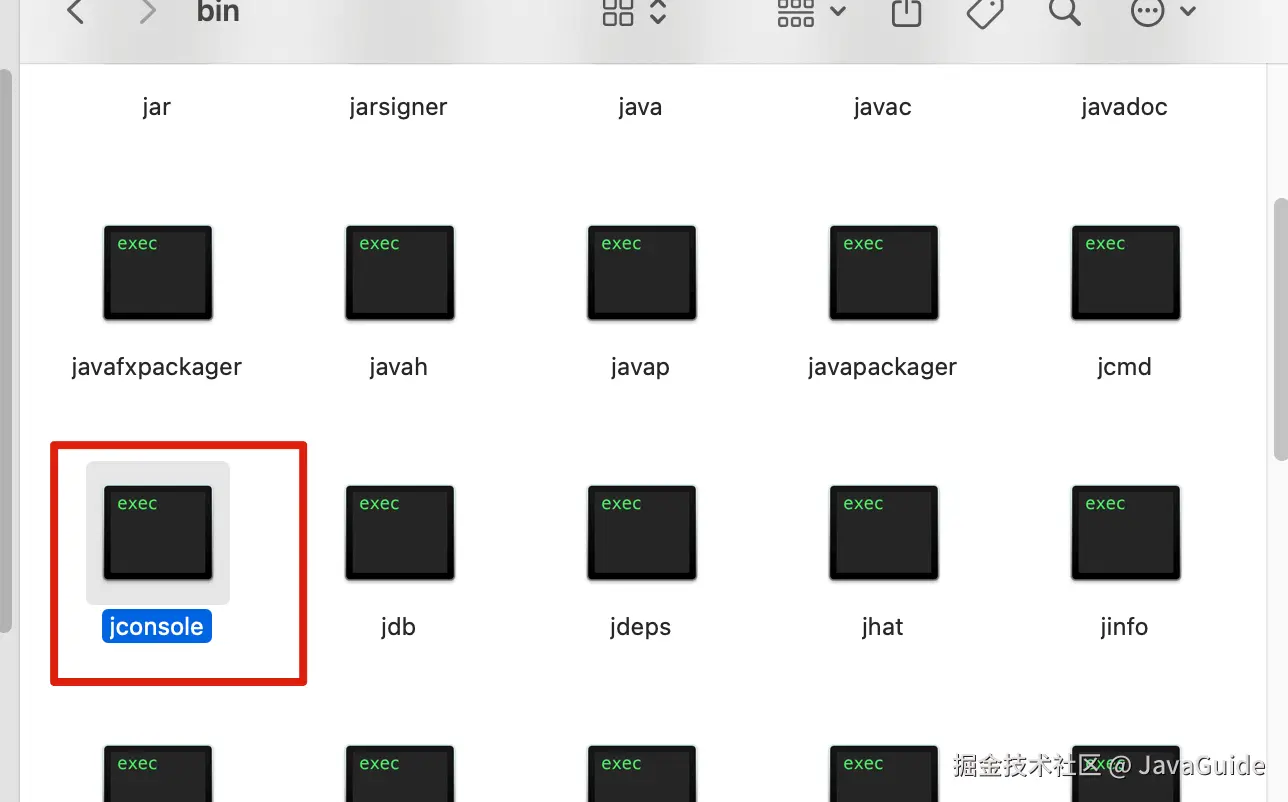
Task: Open the java executable
Action: 640,107
